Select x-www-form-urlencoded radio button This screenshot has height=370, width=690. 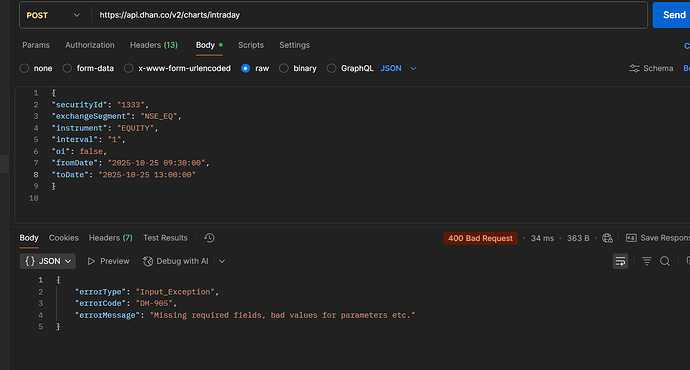pyautogui.click(x=128, y=68)
